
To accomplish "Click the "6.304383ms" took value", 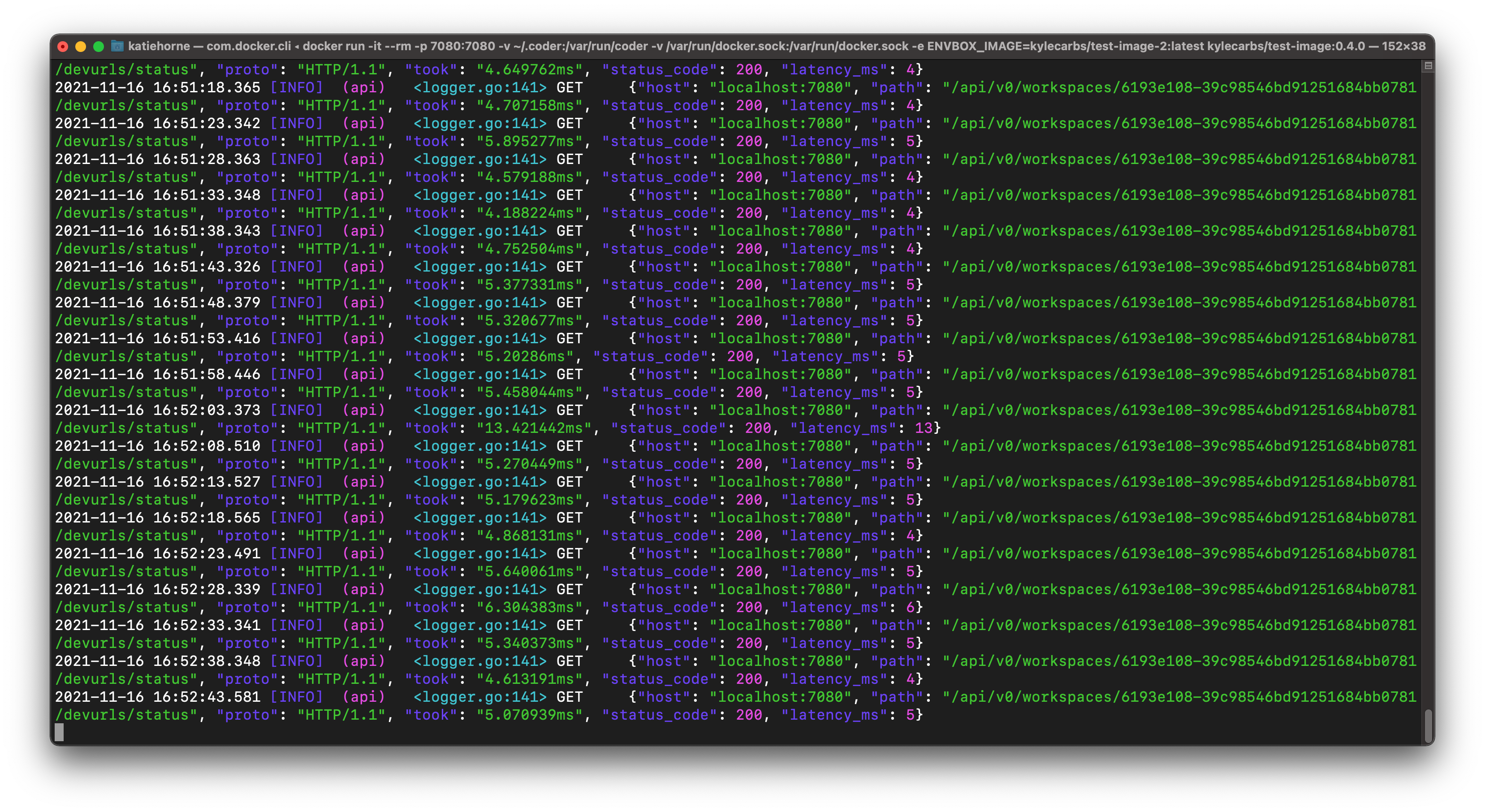I will coord(529,607).
